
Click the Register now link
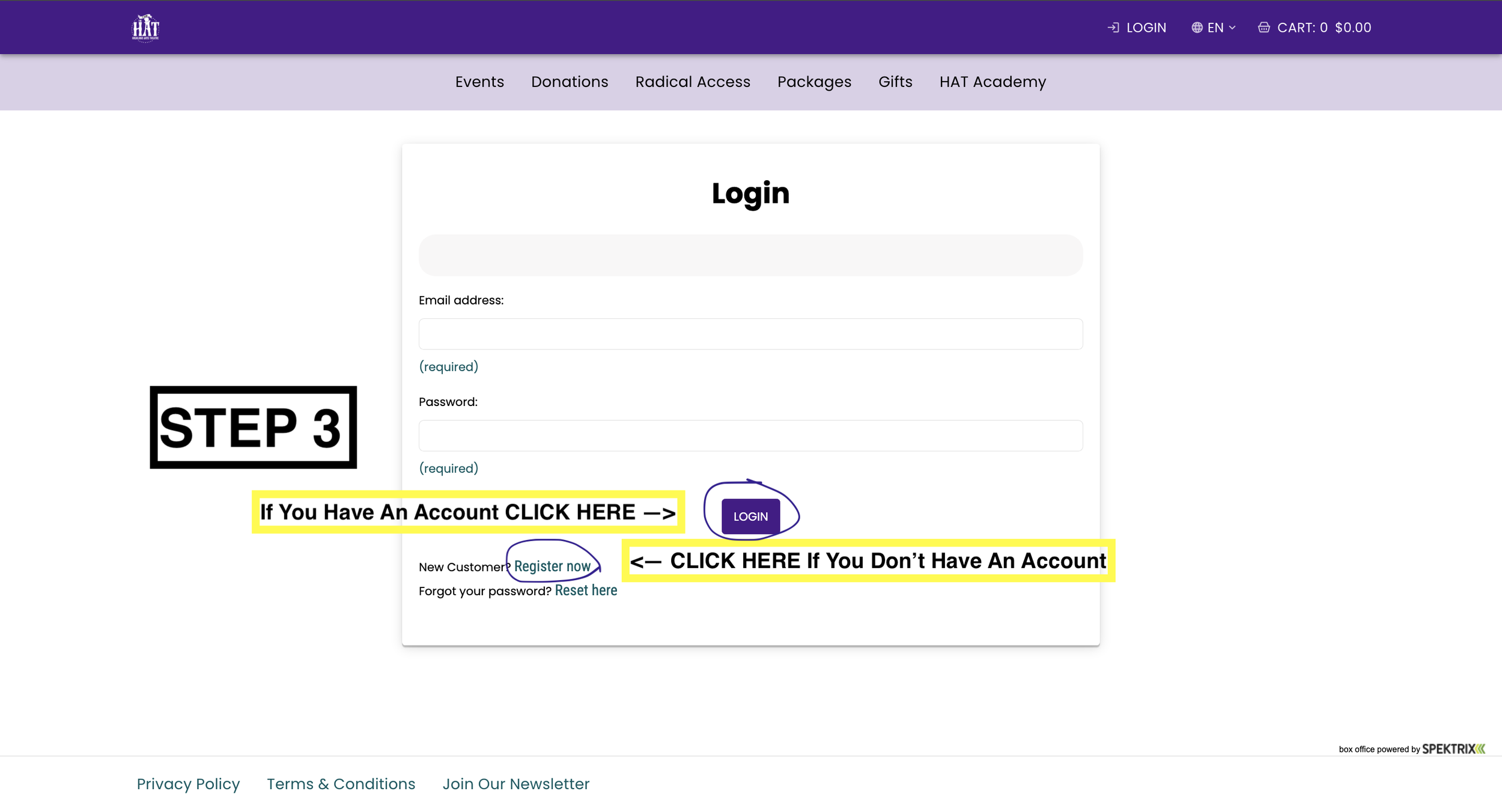(552, 566)
